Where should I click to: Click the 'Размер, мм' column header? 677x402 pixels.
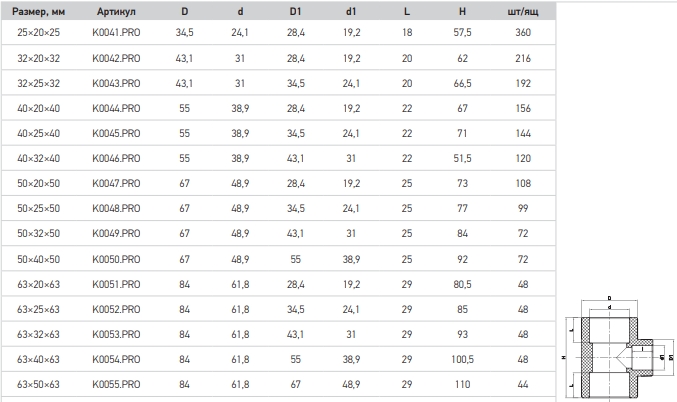38,12
